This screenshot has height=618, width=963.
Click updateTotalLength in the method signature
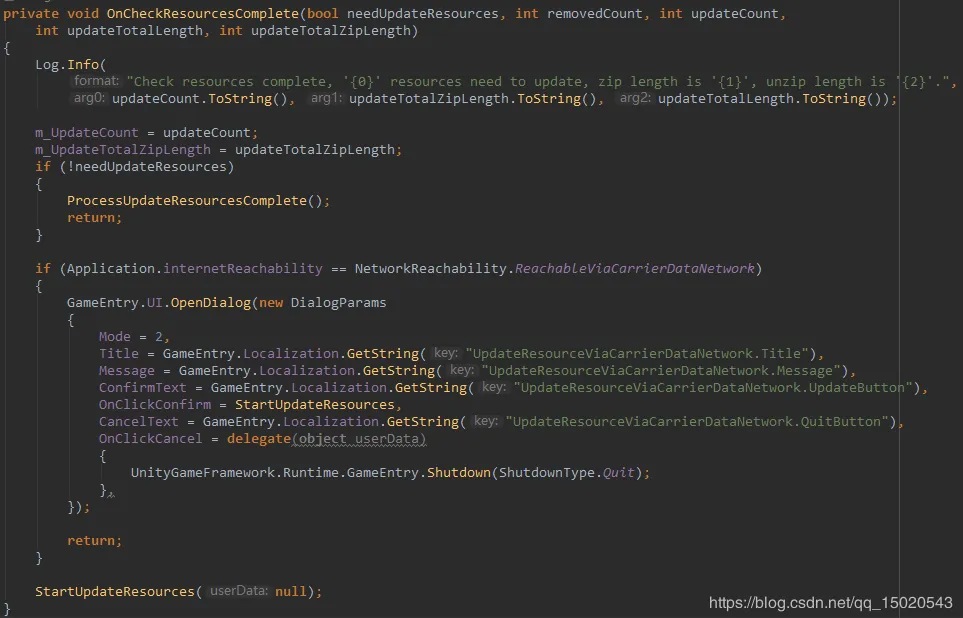pyautogui.click(x=135, y=31)
